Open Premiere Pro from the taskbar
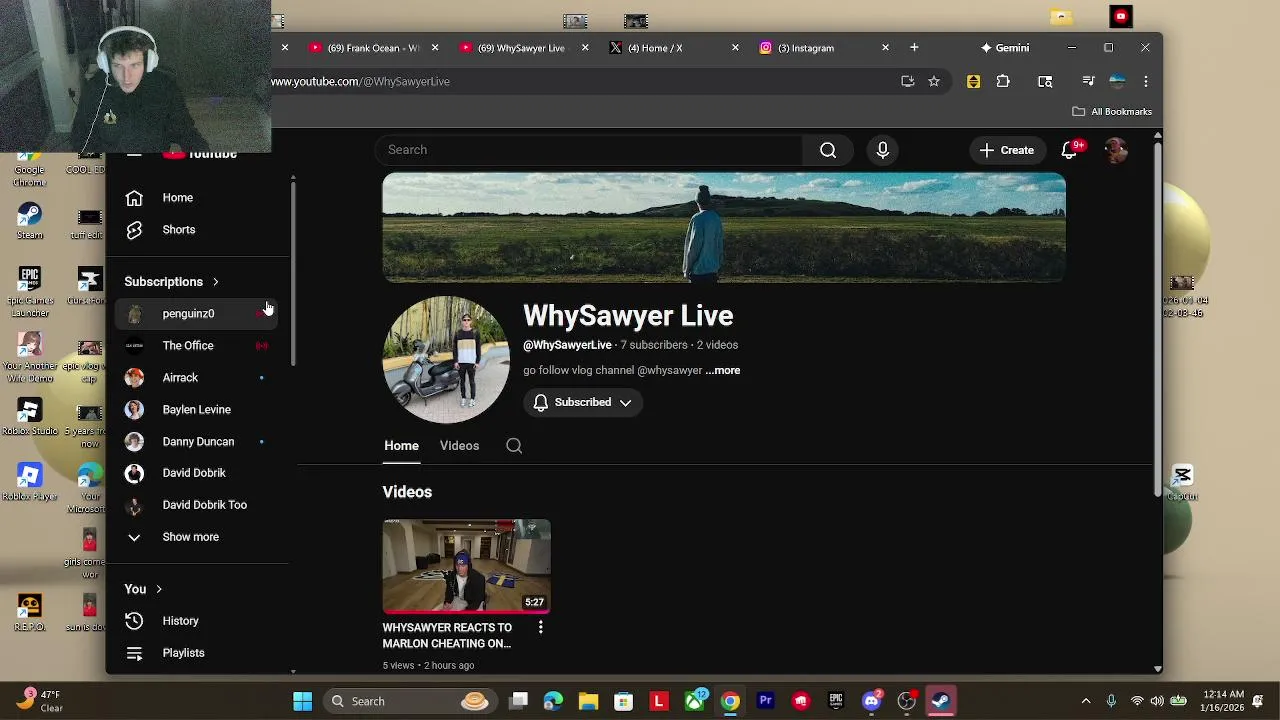The height and width of the screenshot is (720, 1280). (x=766, y=701)
